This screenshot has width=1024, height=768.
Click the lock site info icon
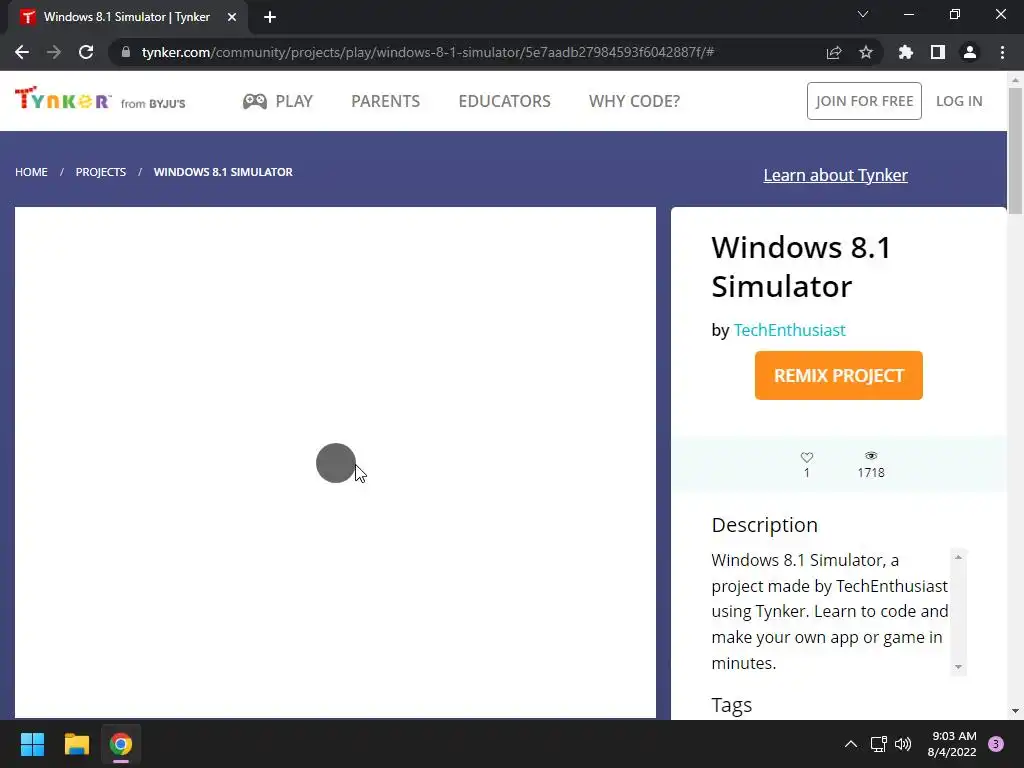[126, 52]
